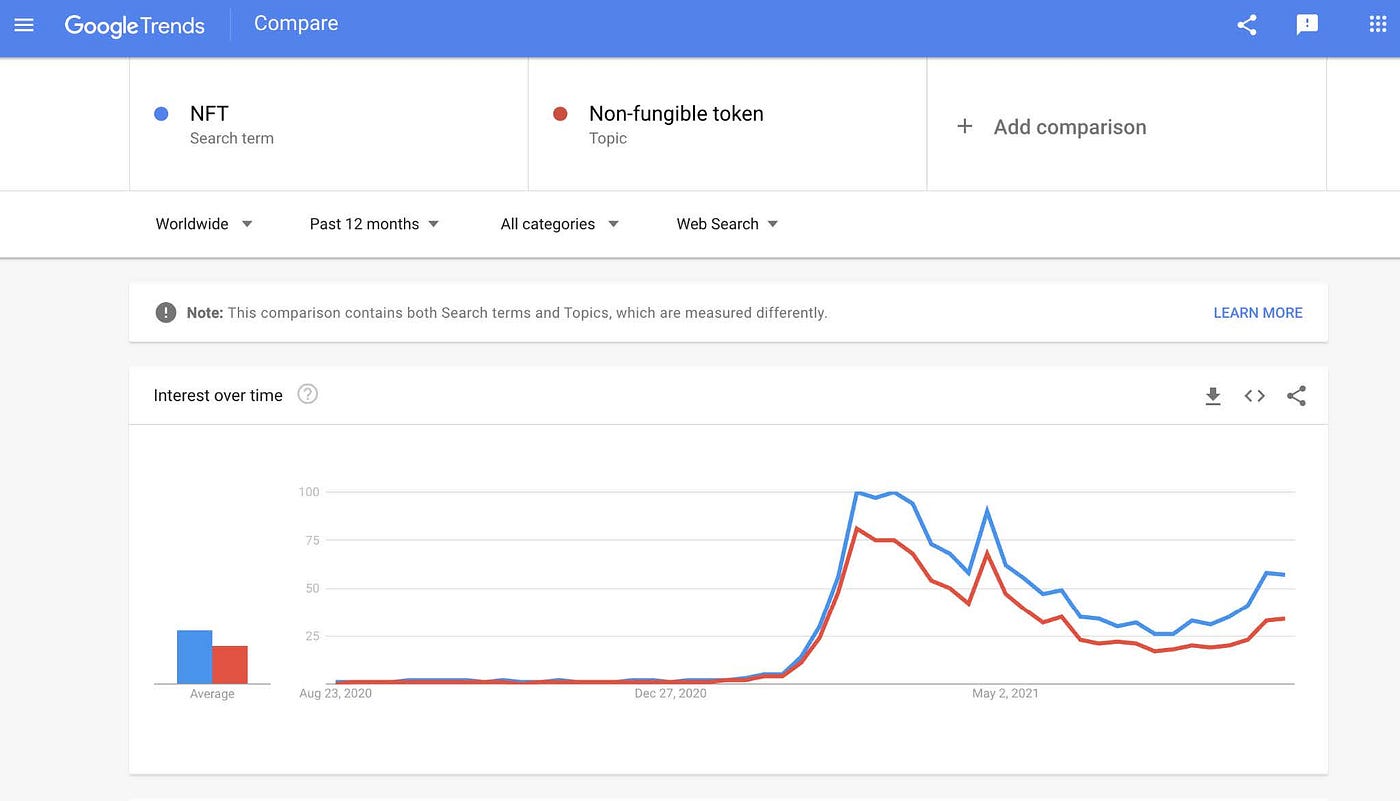Open the hamburger main menu
The width and height of the screenshot is (1400, 801).
pyautogui.click(x=24, y=25)
